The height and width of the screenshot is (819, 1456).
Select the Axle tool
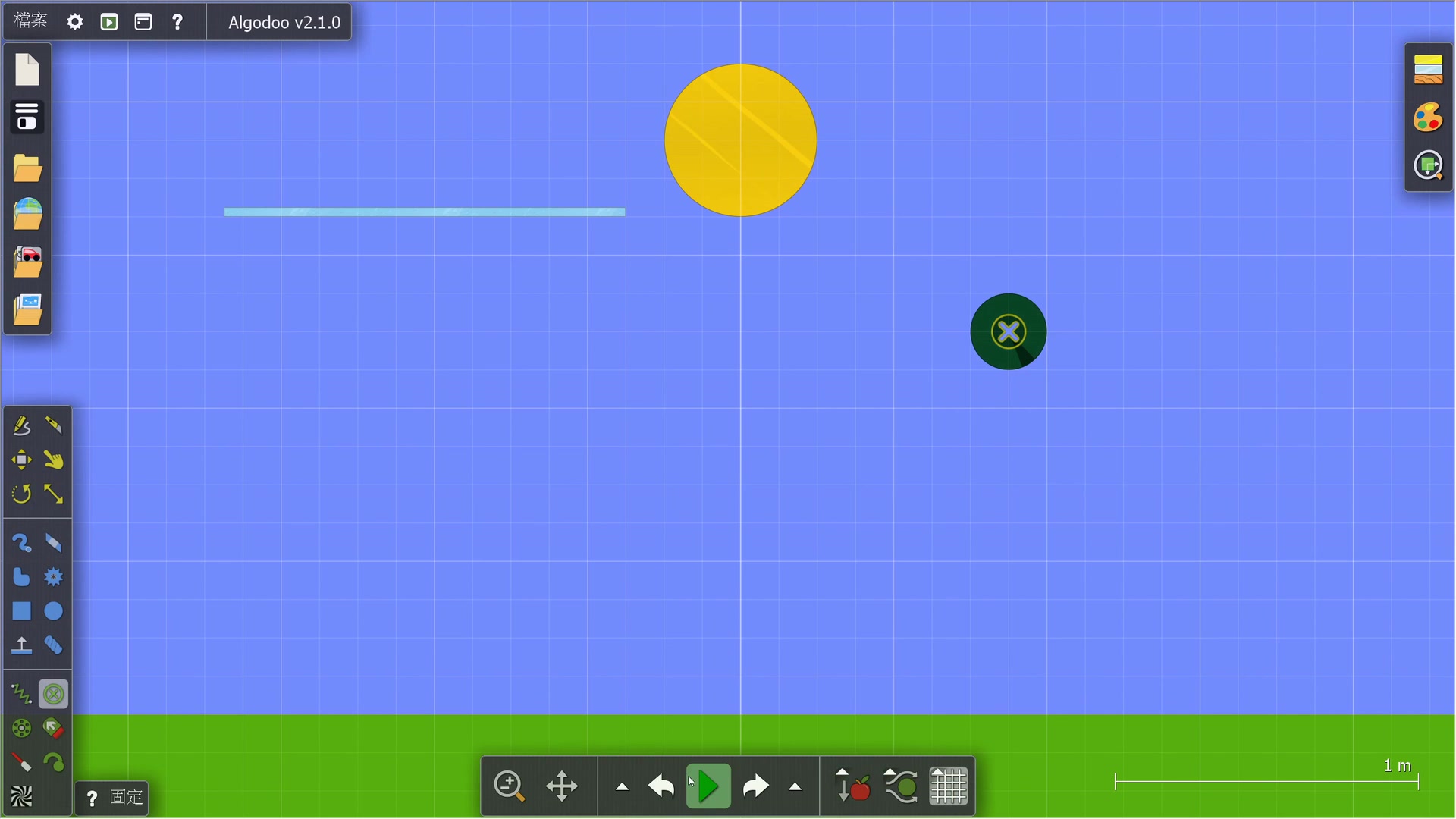click(x=21, y=729)
